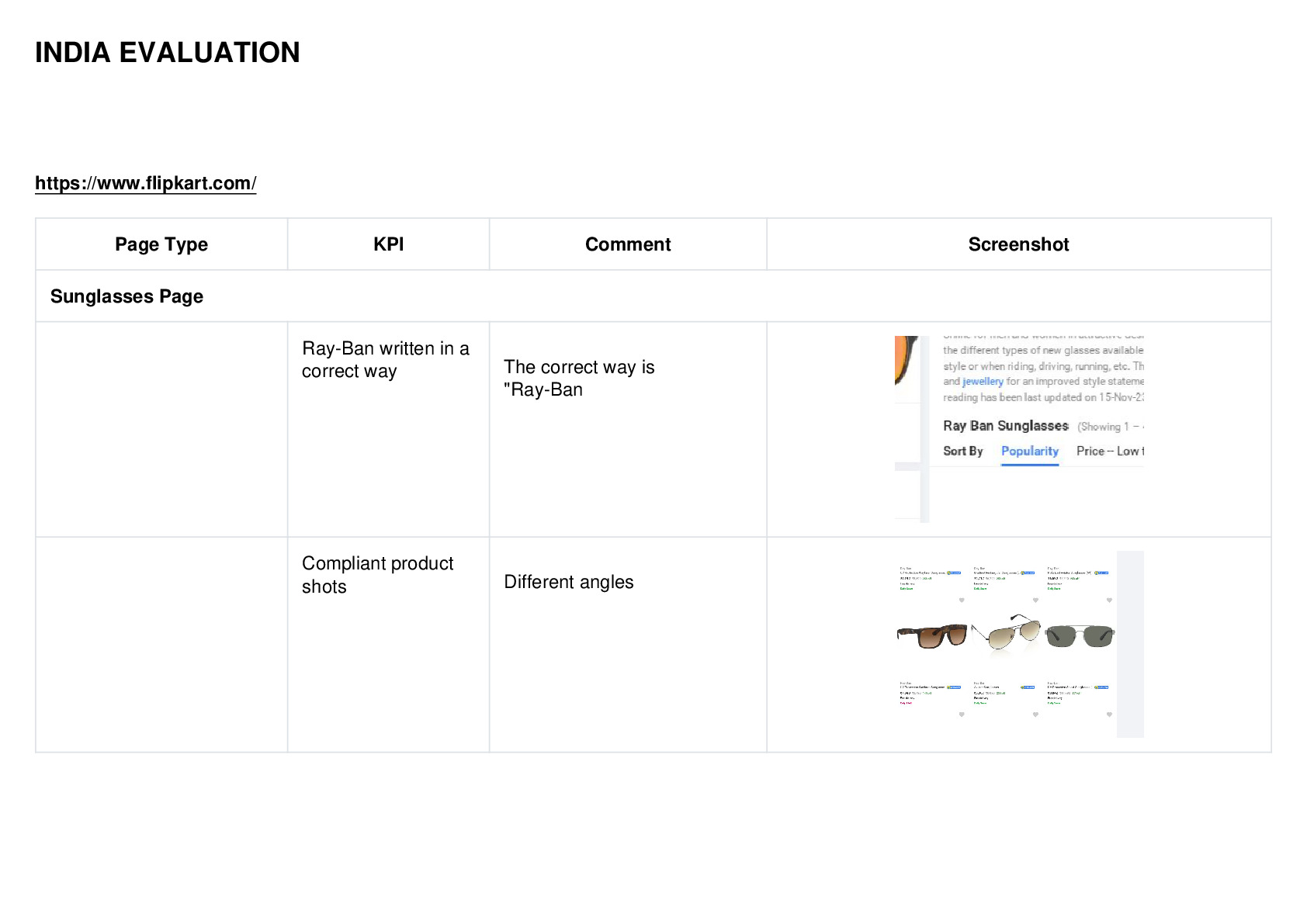
Task: Click wishlist heart directly above green-lens sunglasses
Action: click(1109, 600)
